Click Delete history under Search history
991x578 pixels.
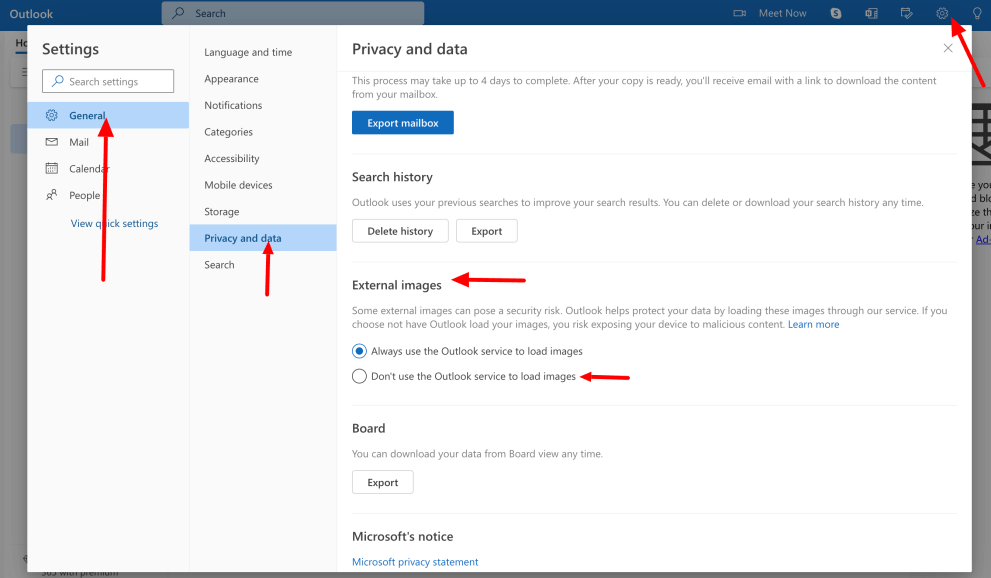(x=400, y=230)
